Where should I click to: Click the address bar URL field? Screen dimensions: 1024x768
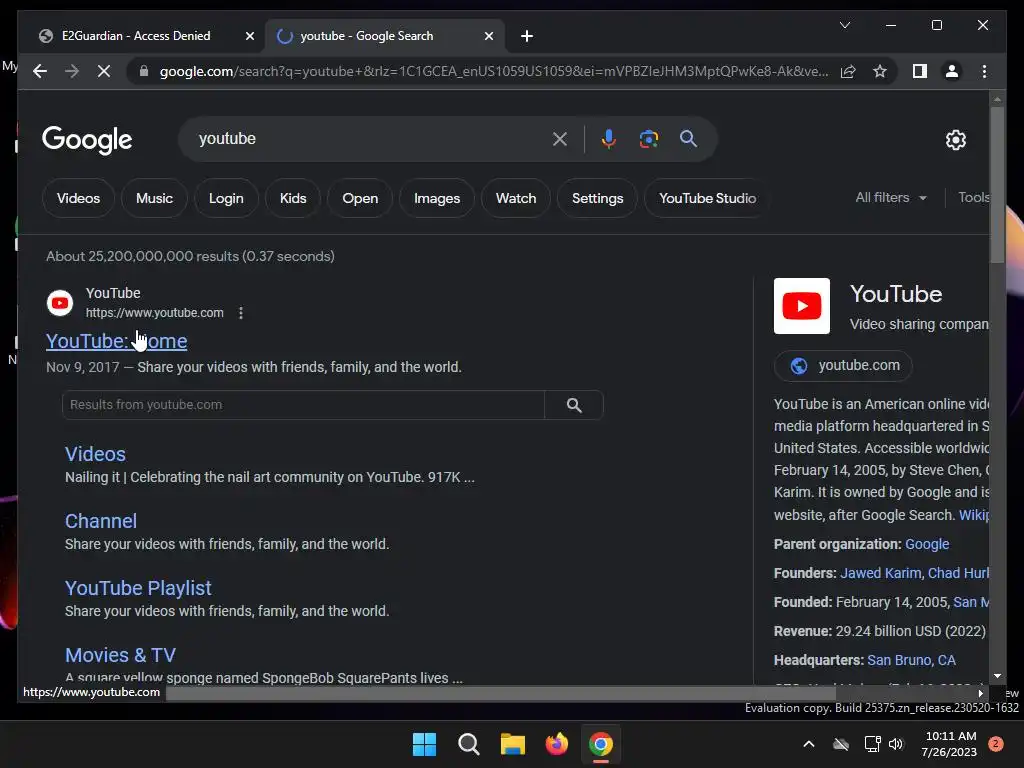494,71
